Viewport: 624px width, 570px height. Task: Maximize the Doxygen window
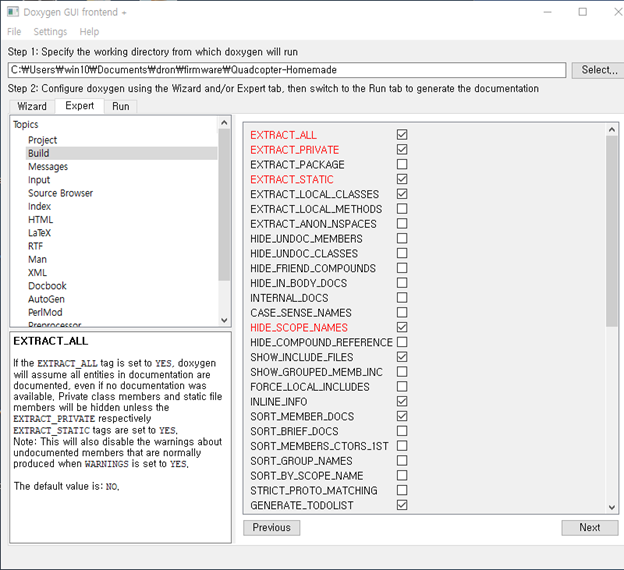(x=583, y=12)
